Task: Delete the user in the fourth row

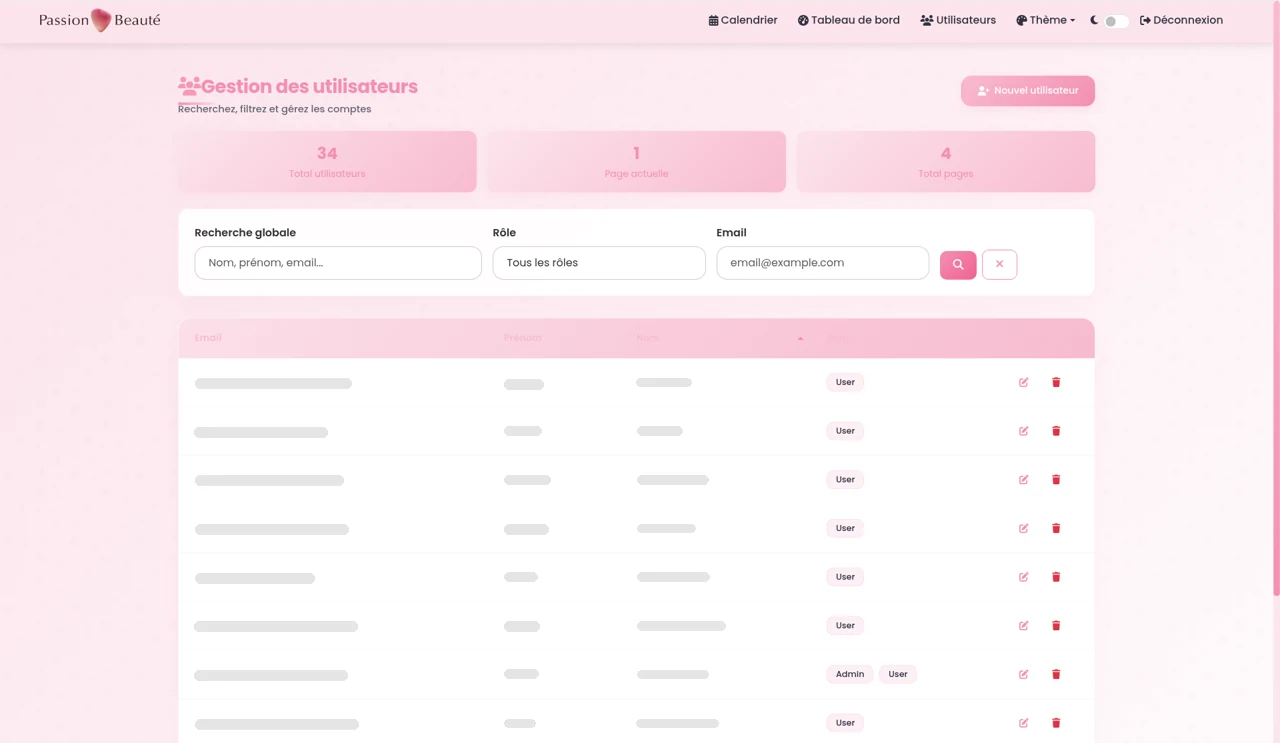Action: [1056, 528]
